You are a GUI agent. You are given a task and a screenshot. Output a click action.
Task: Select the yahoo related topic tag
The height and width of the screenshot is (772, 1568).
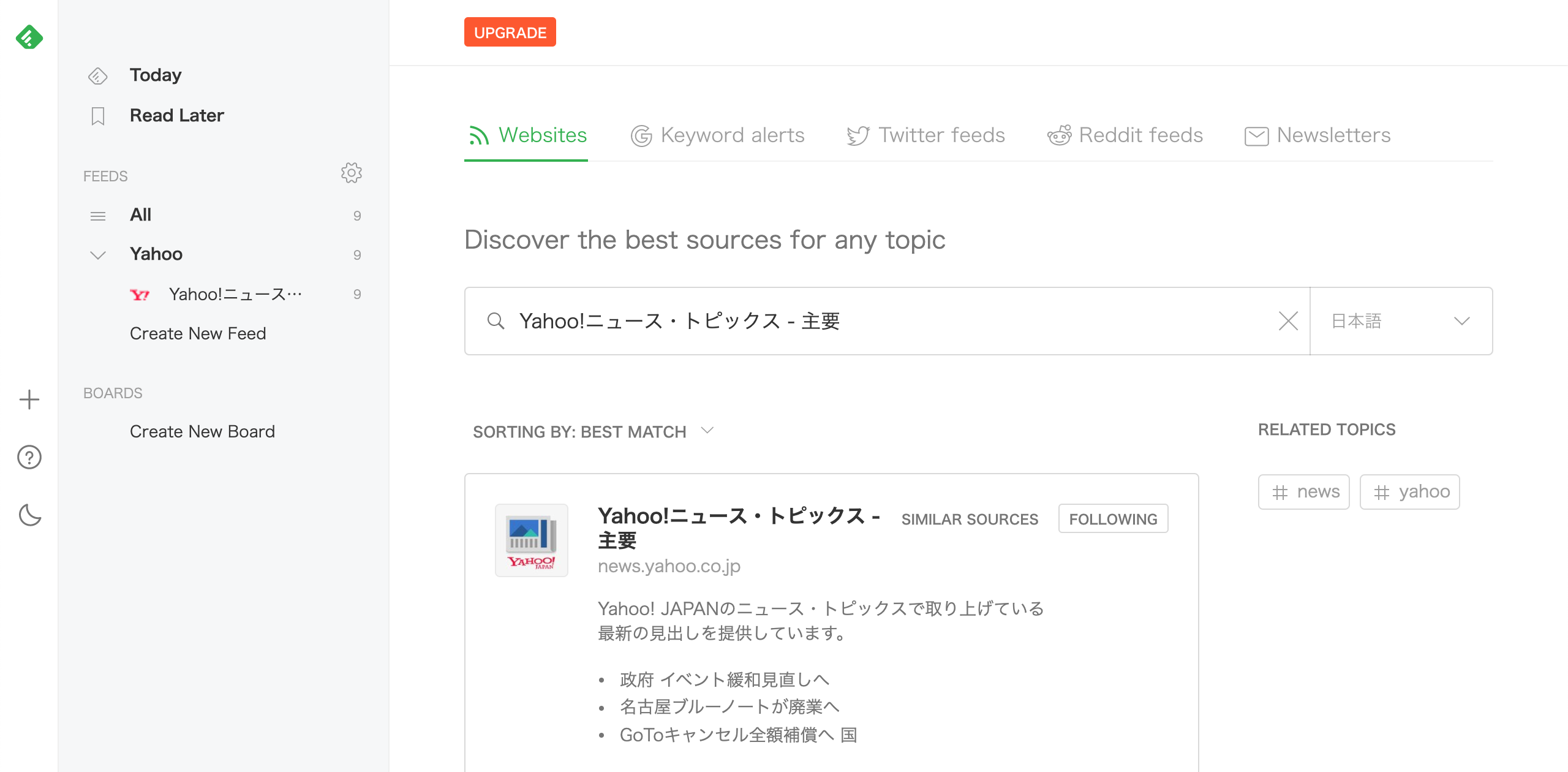coord(1410,492)
